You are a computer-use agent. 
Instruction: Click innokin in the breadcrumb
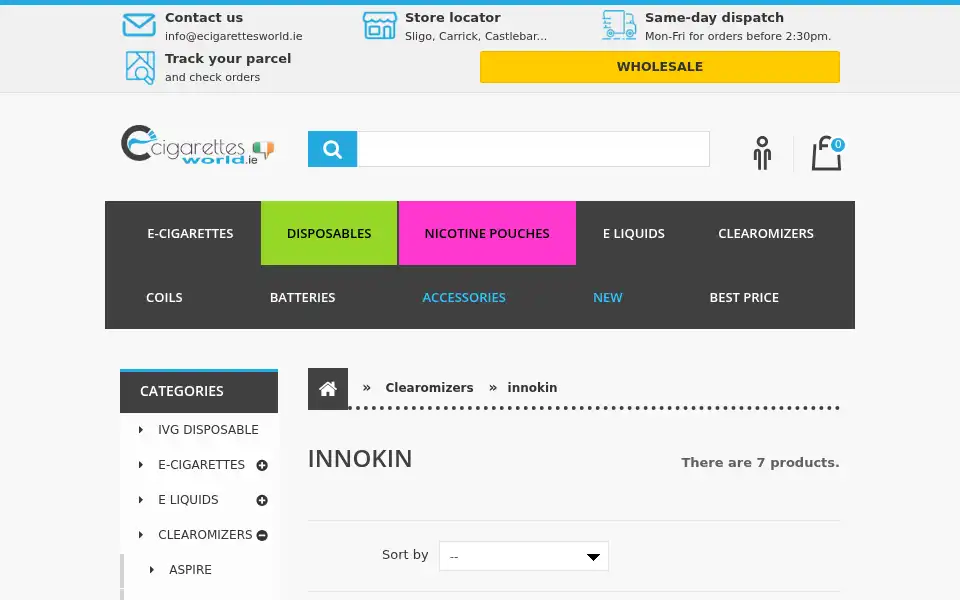[x=532, y=388]
